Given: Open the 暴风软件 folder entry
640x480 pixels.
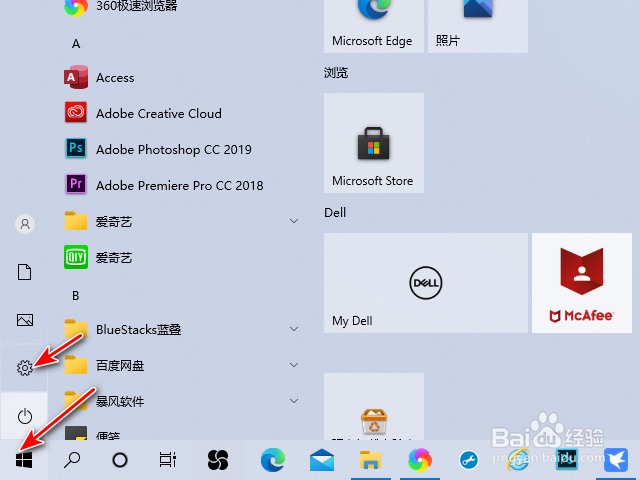Looking at the screenshot, I should coord(182,400).
